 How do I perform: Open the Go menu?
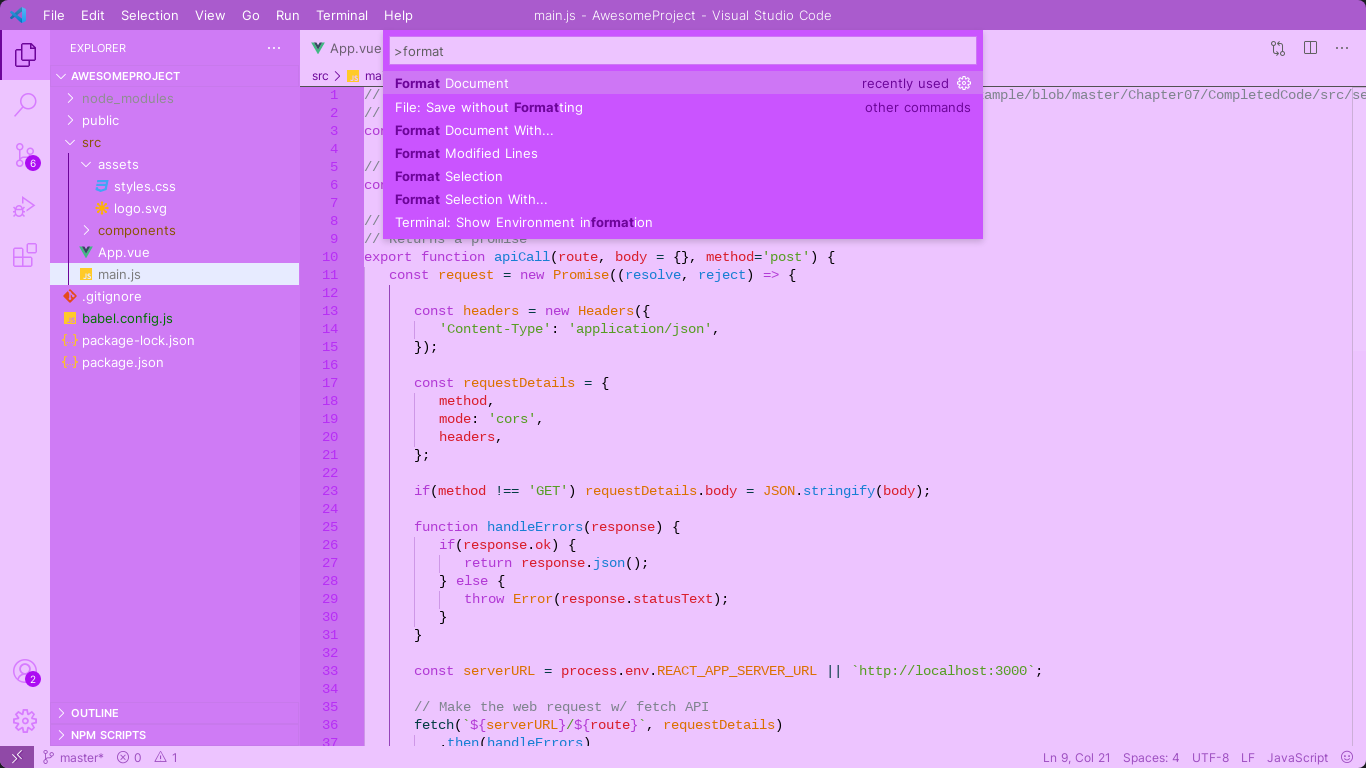click(x=251, y=15)
